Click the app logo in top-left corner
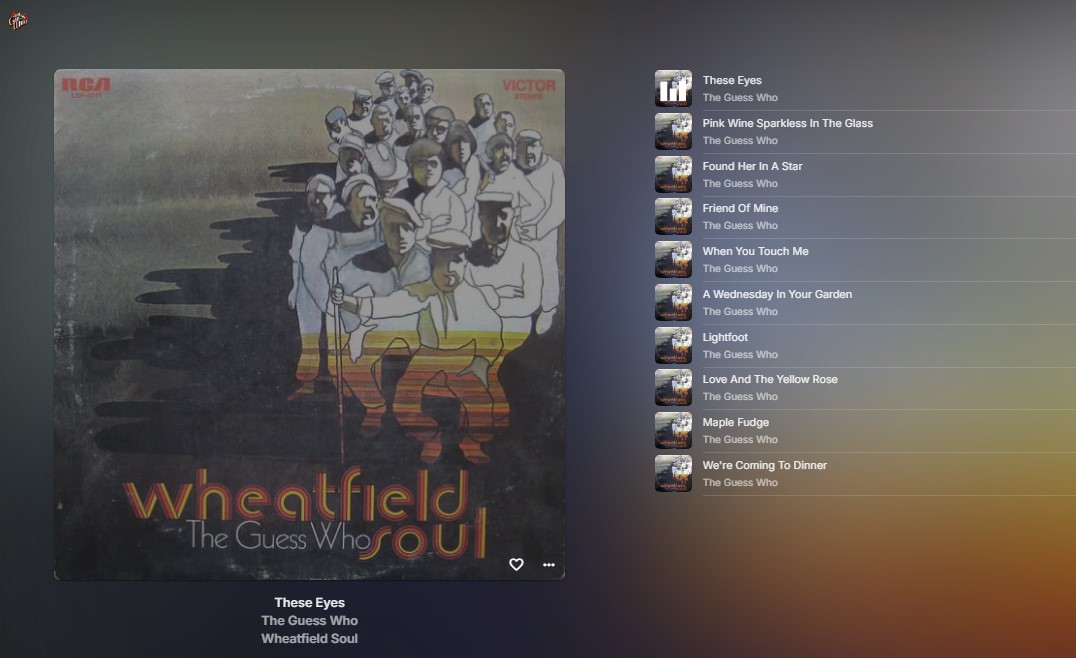Screen dimensions: 1076x658 click(x=18, y=21)
